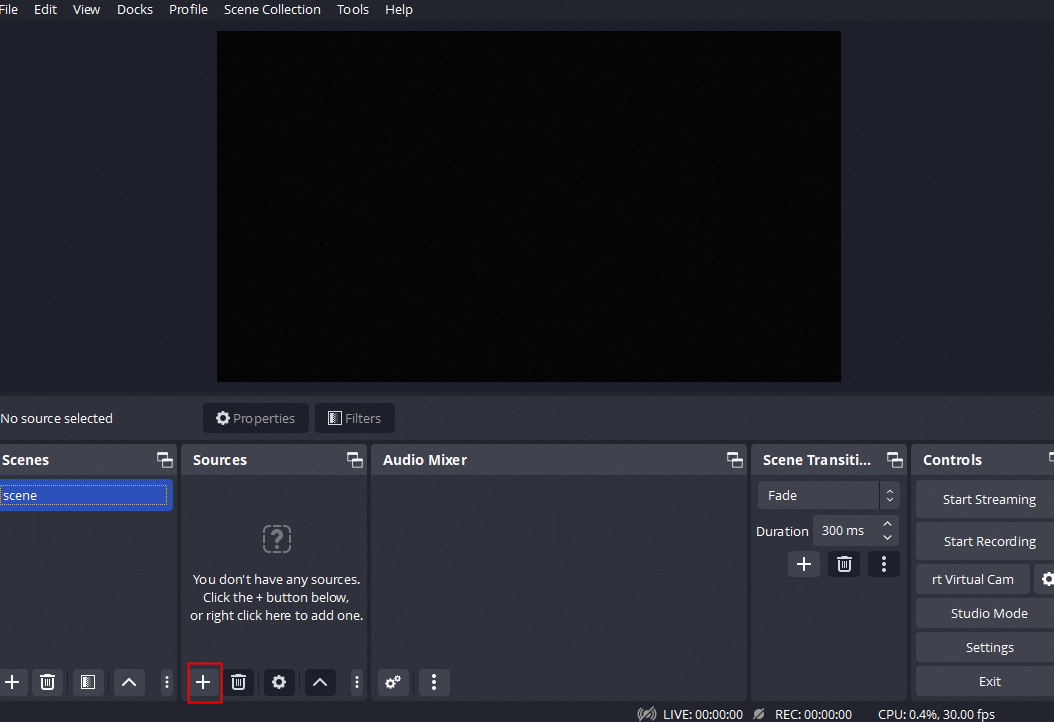
Task: Decrease transition Duration with down arrow
Action: click(x=887, y=538)
